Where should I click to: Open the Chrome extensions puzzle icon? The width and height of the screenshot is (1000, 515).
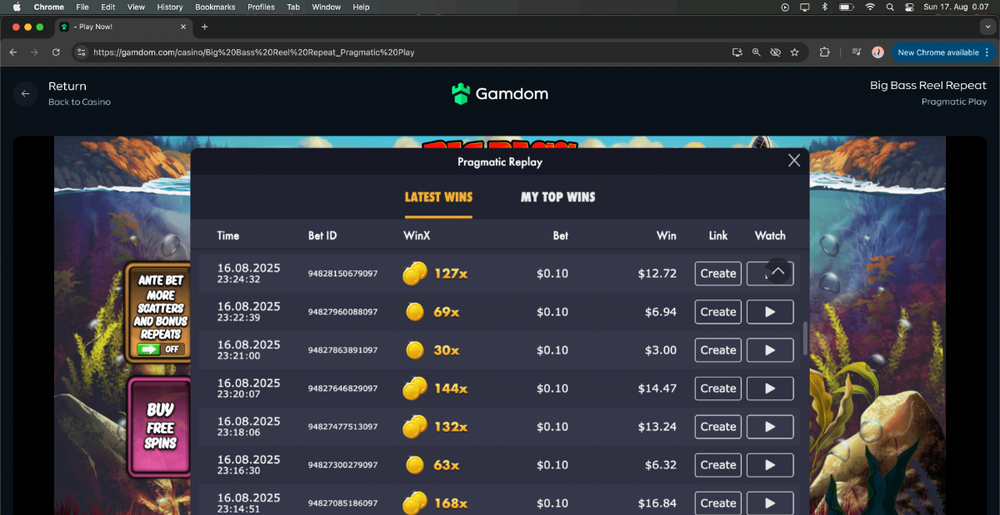click(825, 52)
